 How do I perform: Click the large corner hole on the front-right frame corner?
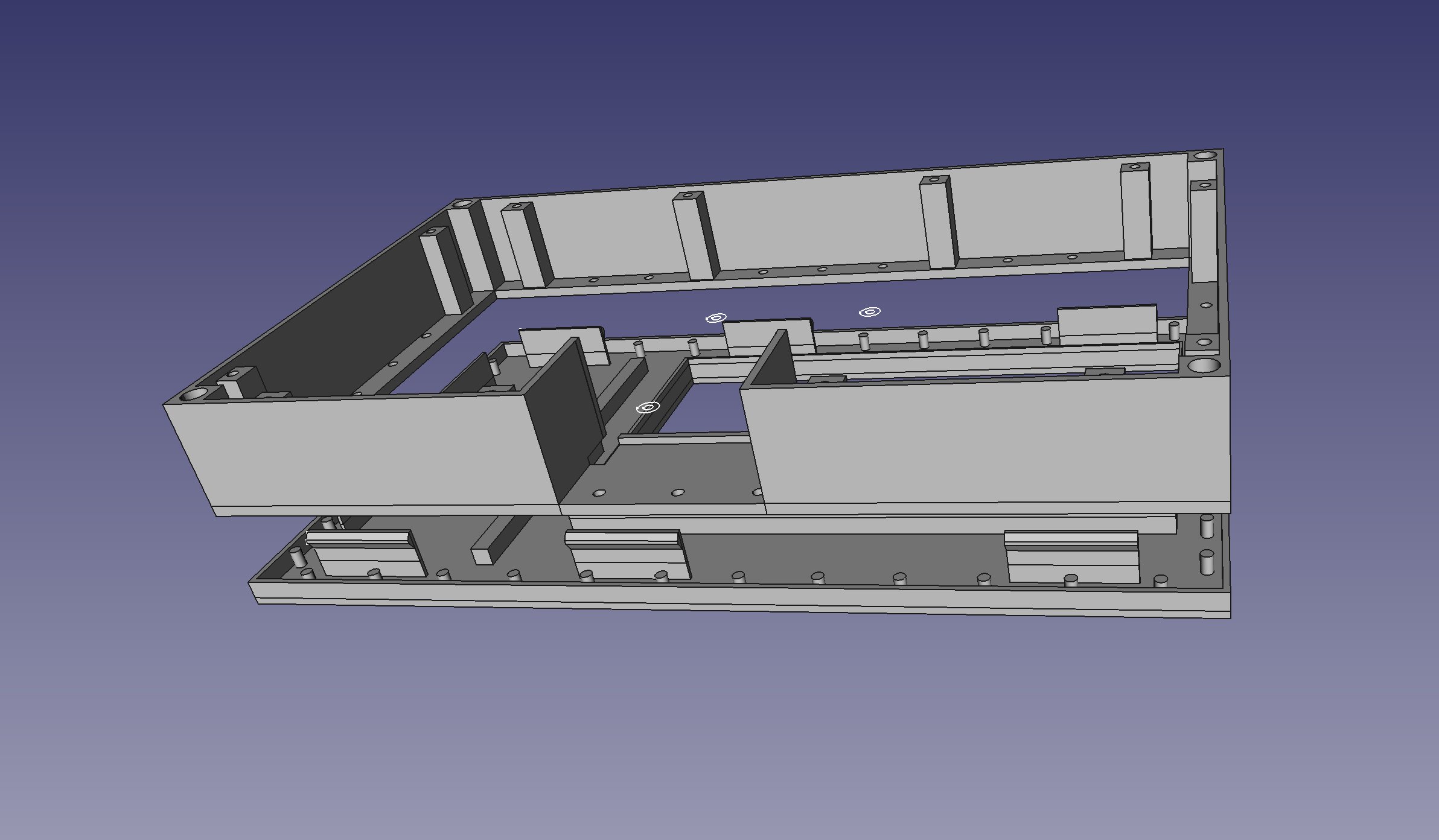click(1204, 365)
